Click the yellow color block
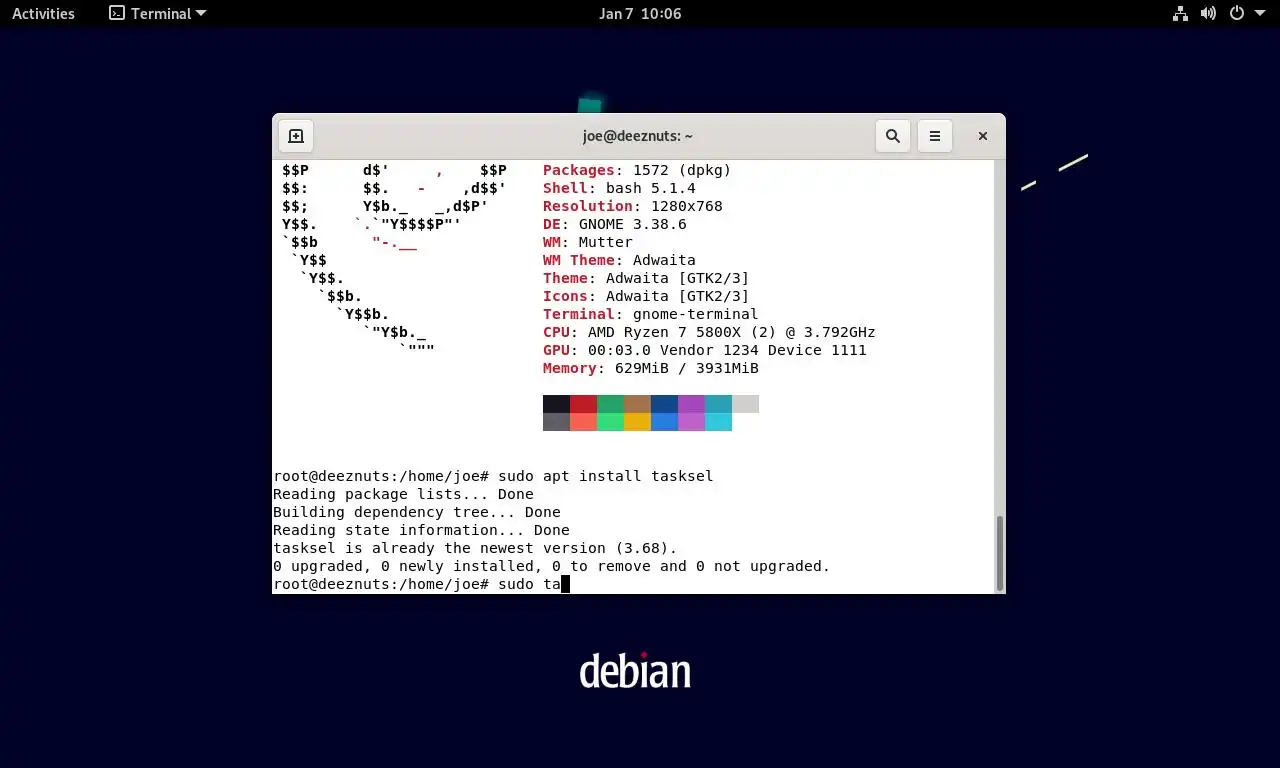 (637, 422)
